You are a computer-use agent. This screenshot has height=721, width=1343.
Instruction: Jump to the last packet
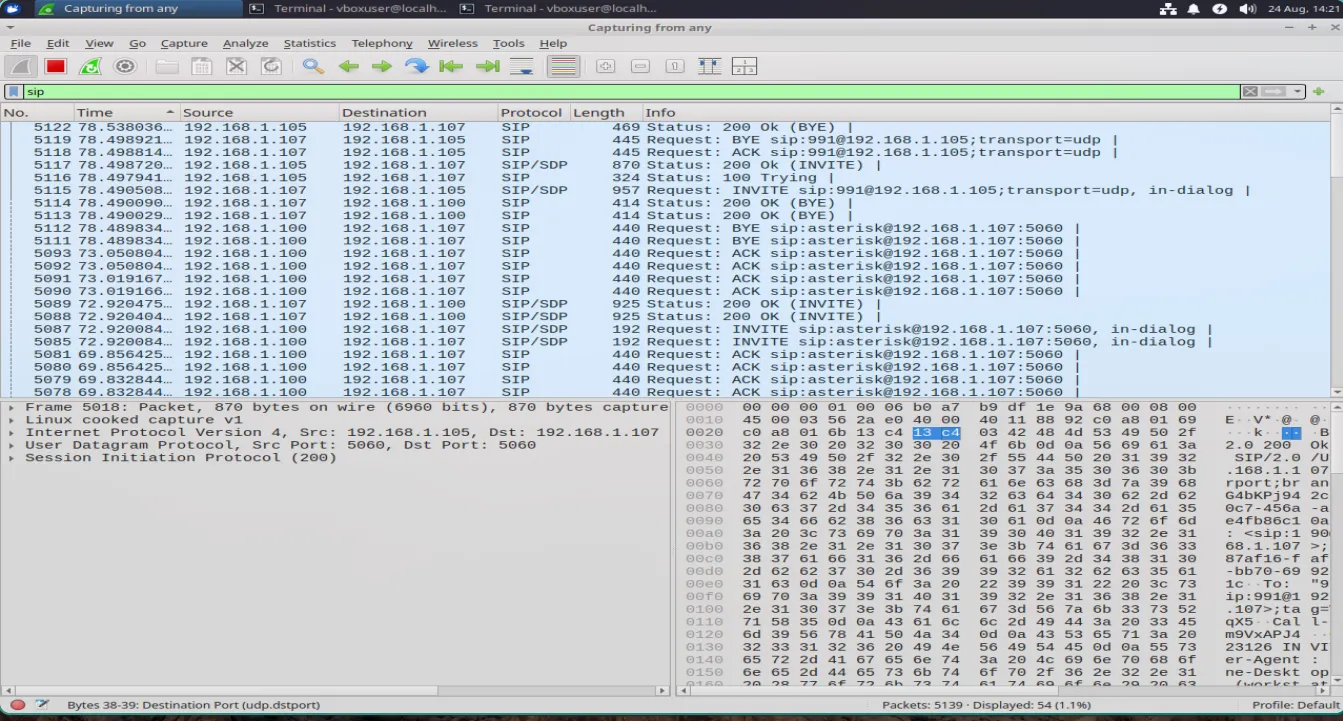487,66
